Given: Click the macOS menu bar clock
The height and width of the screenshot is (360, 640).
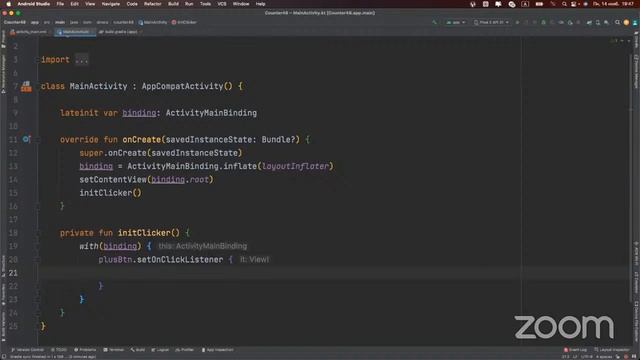Looking at the screenshot, I should 613,4.
